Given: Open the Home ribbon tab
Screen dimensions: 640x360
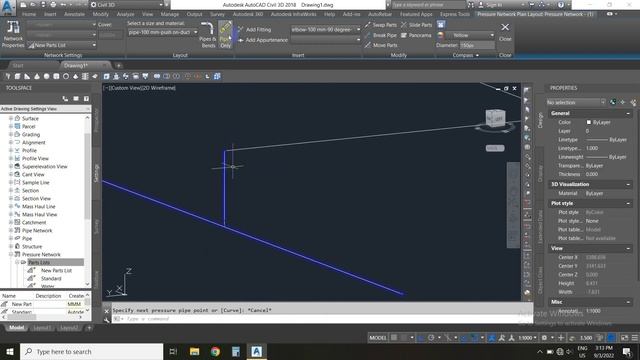Looking at the screenshot, I should tap(29, 14).
